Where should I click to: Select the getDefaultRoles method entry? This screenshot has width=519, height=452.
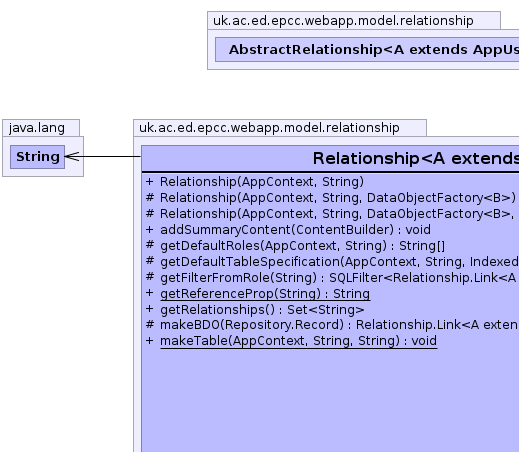(302, 246)
